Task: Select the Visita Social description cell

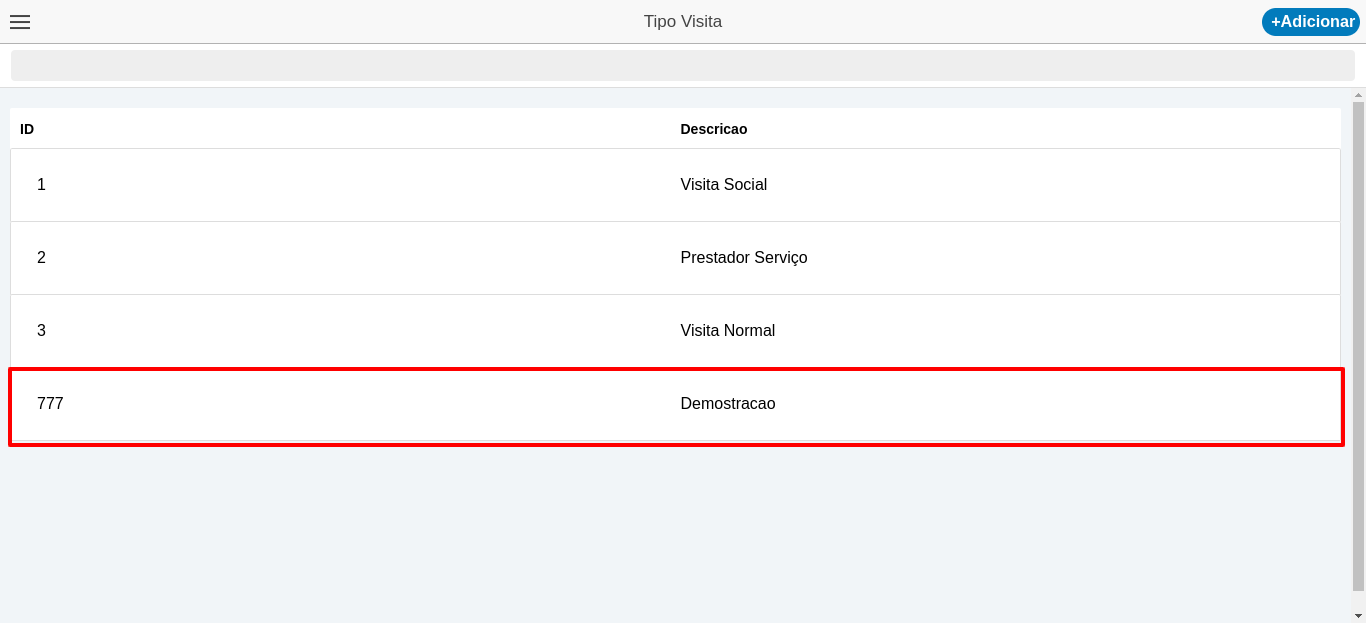Action: tap(723, 185)
